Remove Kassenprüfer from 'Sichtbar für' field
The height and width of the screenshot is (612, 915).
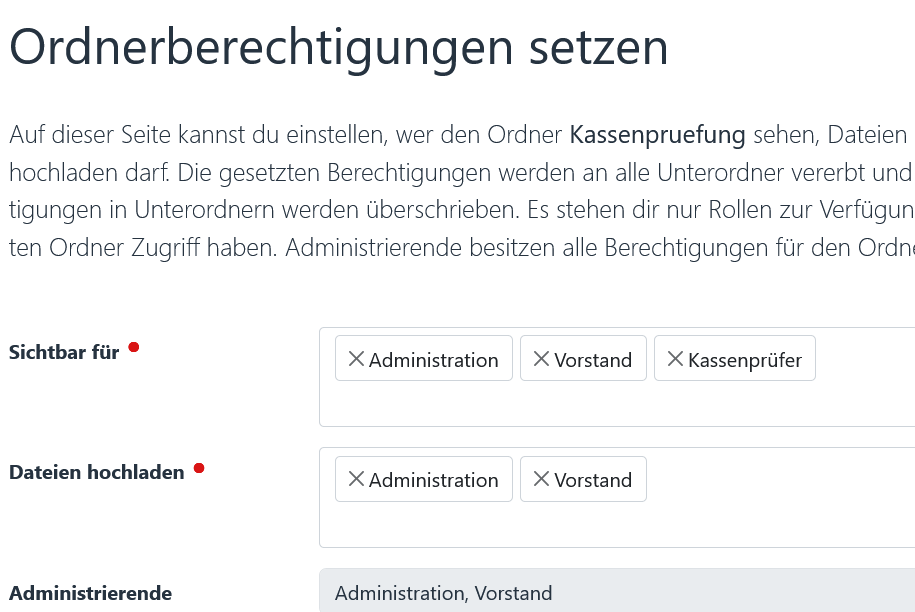coord(675,358)
